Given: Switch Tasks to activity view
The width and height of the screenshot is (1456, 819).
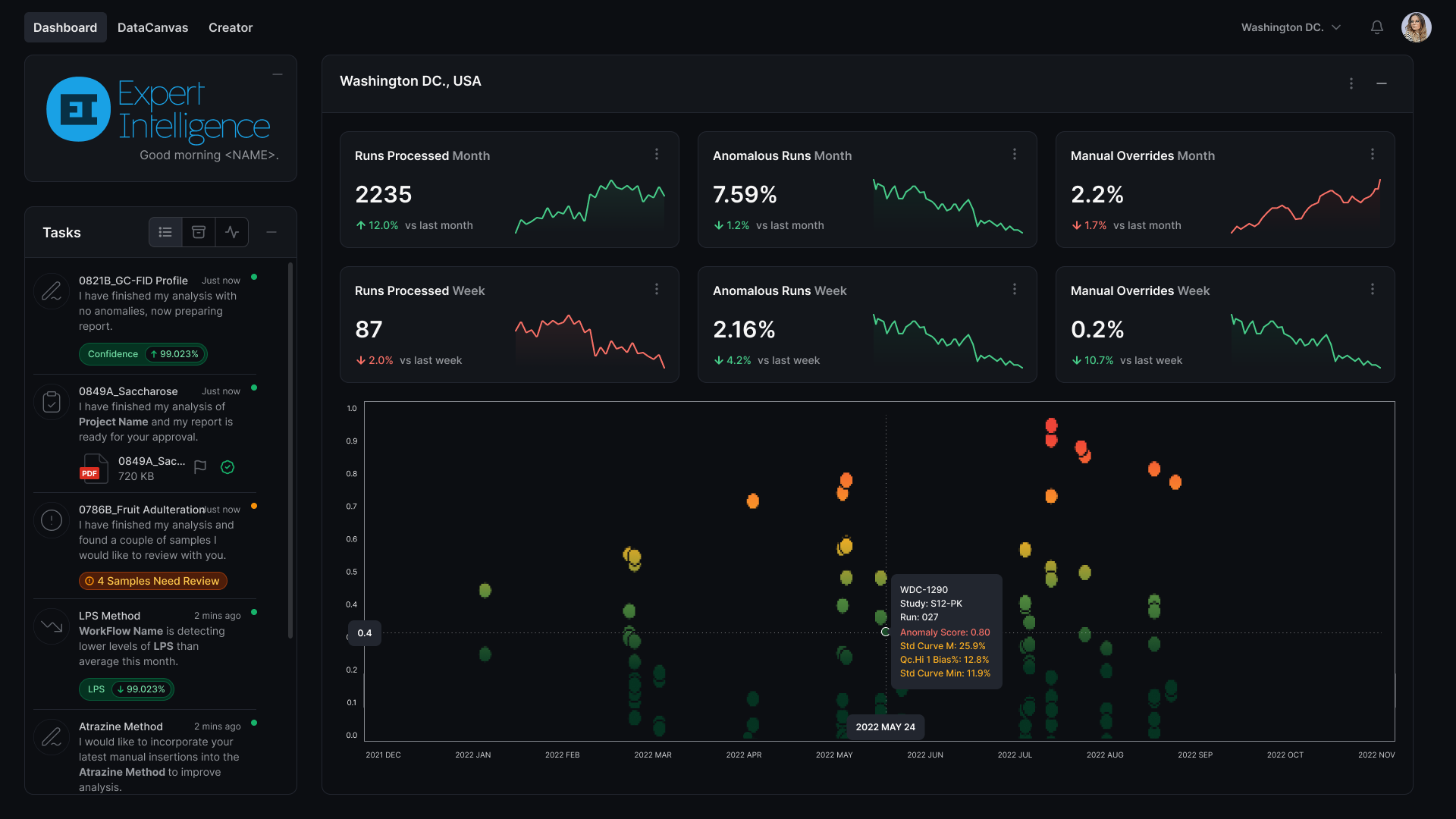Looking at the screenshot, I should coord(232,232).
